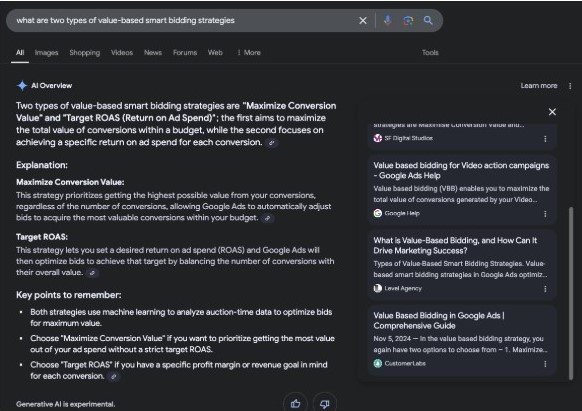Expand the More search filters menu
This screenshot has height=411, width=582.
(x=249, y=52)
